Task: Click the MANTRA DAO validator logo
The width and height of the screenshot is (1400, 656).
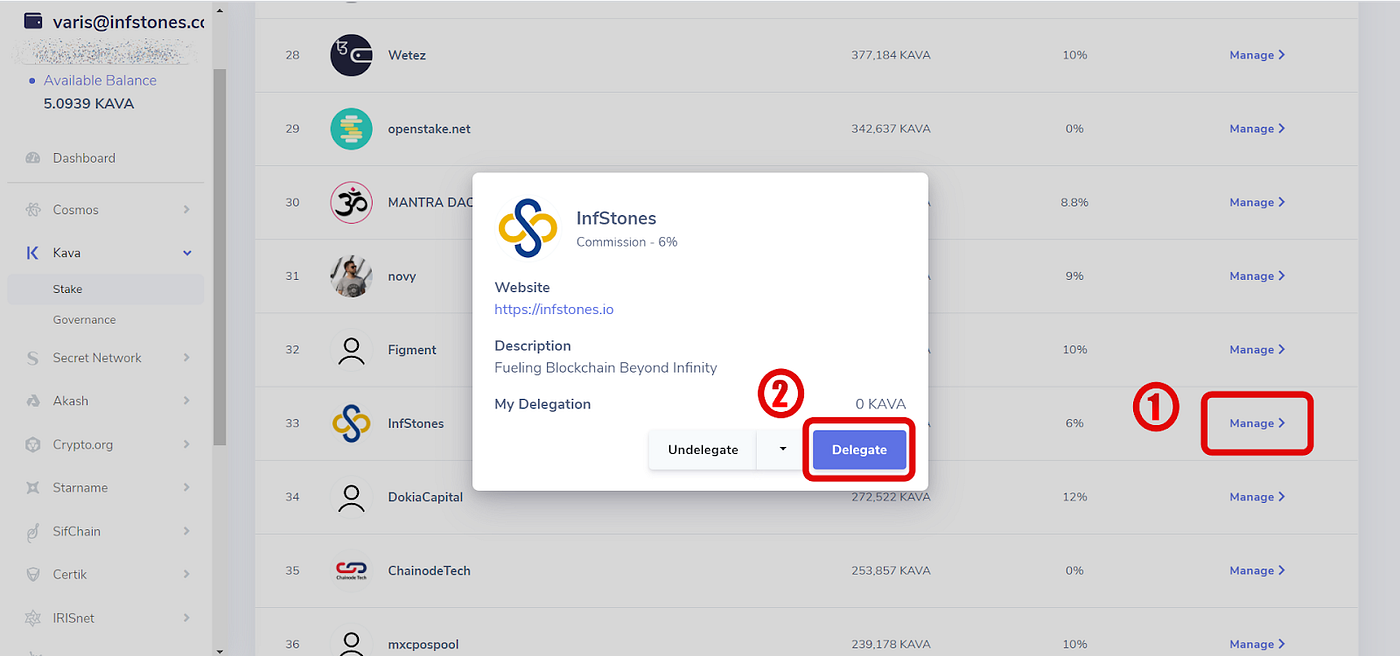Action: point(351,202)
